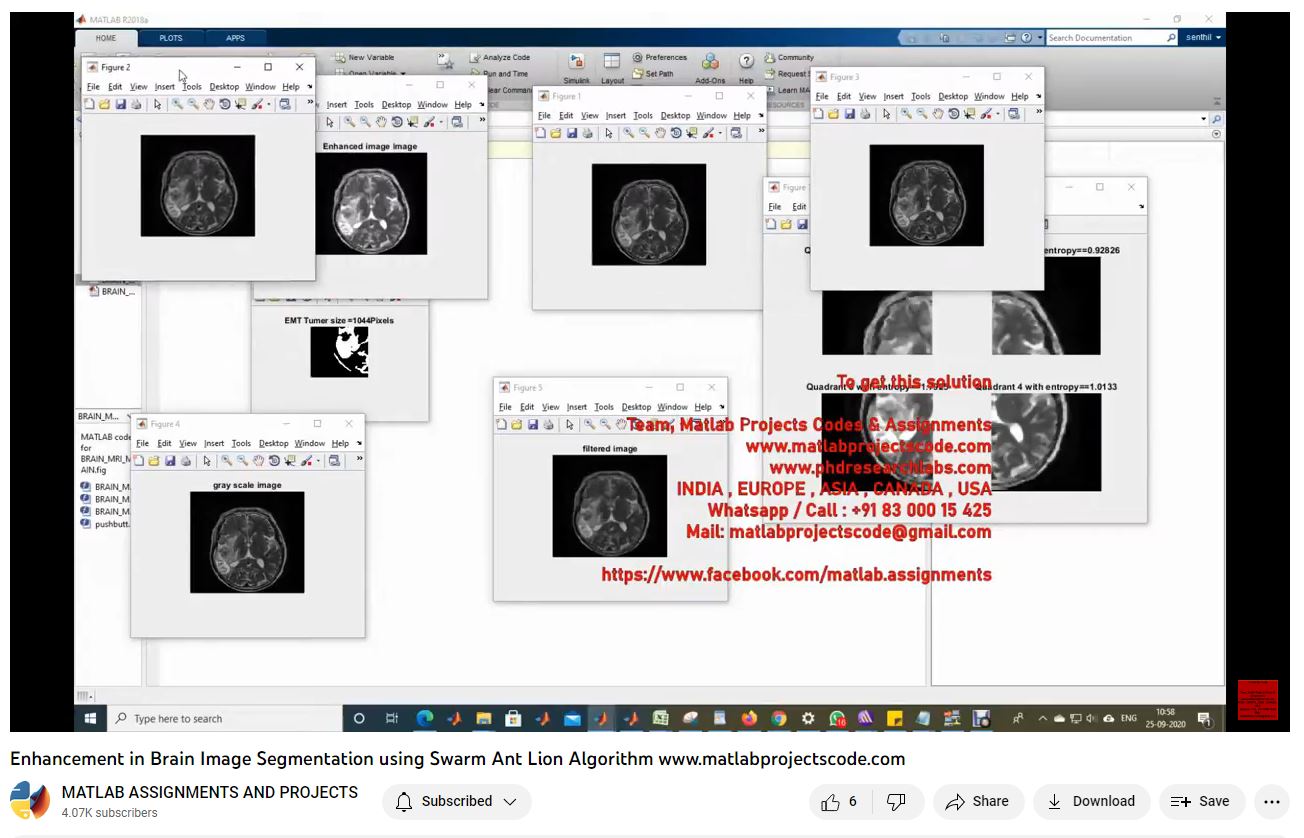The width and height of the screenshot is (1304, 838).
Task: Select the Pan hand tool in Figure 2
Action: pyautogui.click(x=209, y=104)
